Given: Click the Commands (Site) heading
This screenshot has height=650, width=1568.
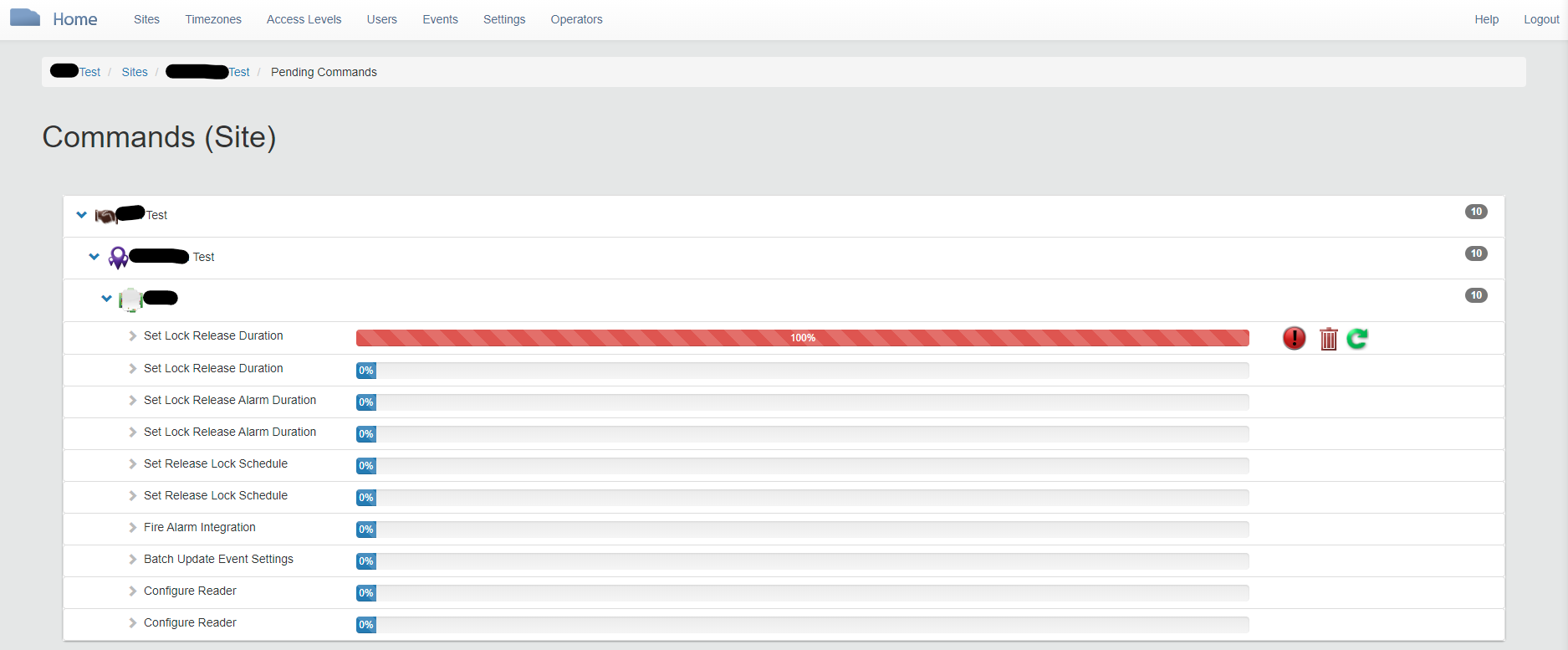Looking at the screenshot, I should [159, 137].
